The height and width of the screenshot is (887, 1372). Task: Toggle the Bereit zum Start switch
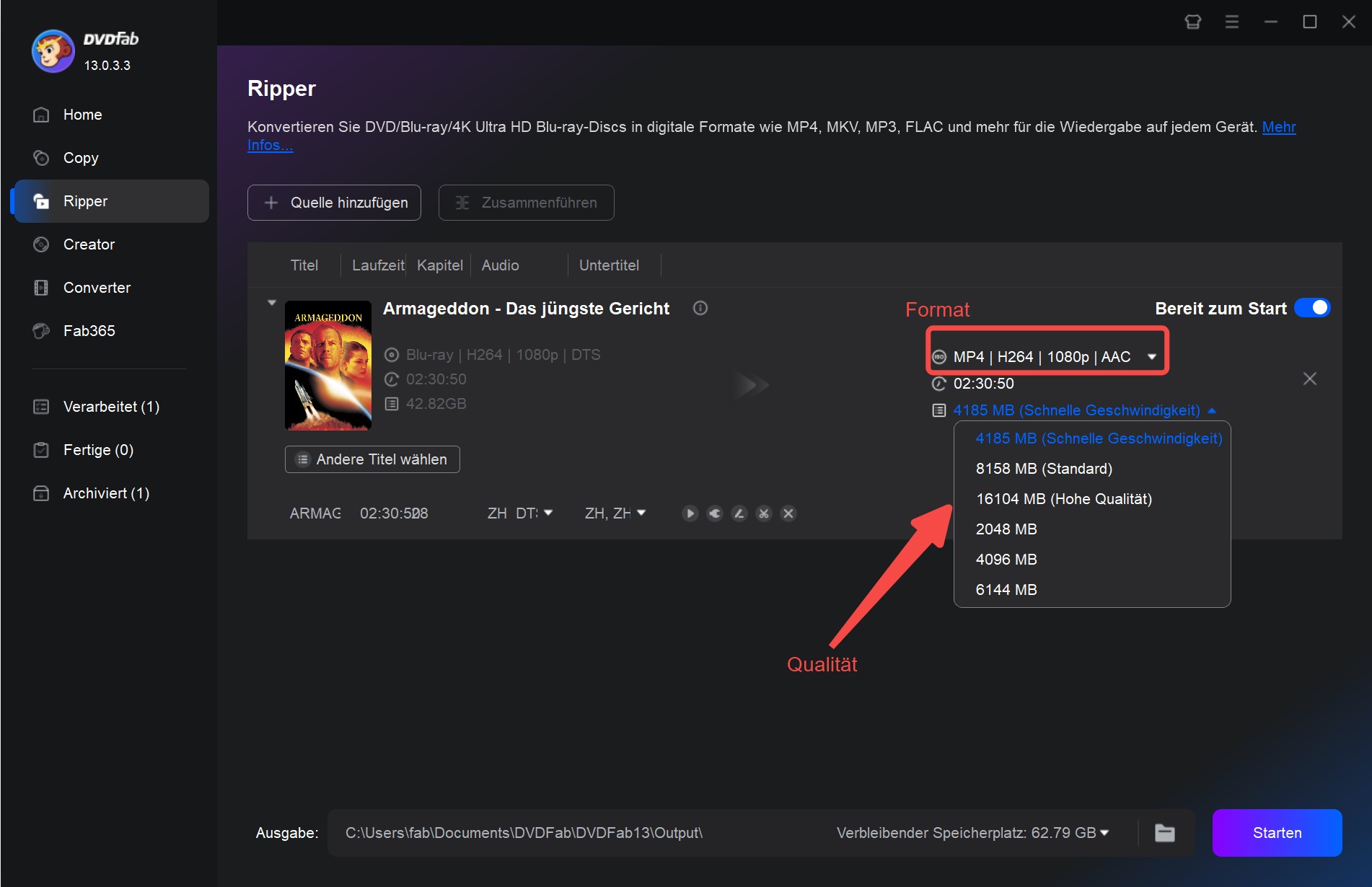[x=1312, y=308]
